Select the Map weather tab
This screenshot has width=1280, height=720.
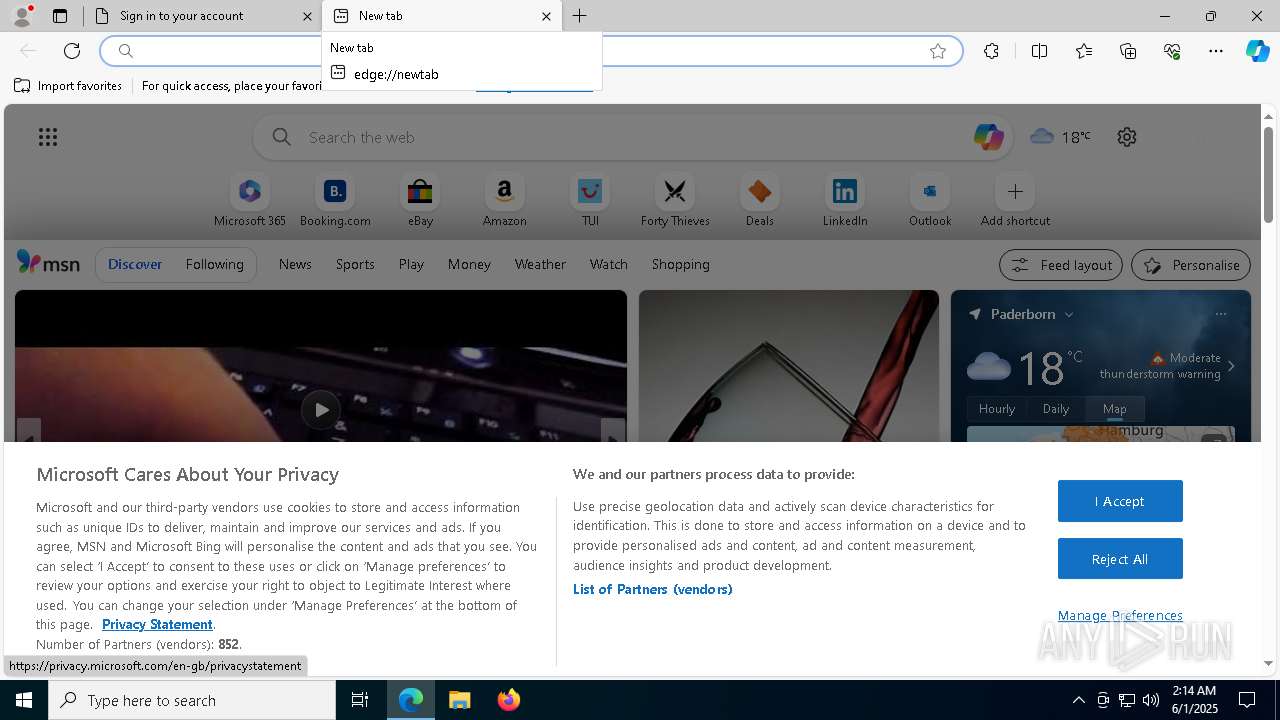pos(1115,408)
